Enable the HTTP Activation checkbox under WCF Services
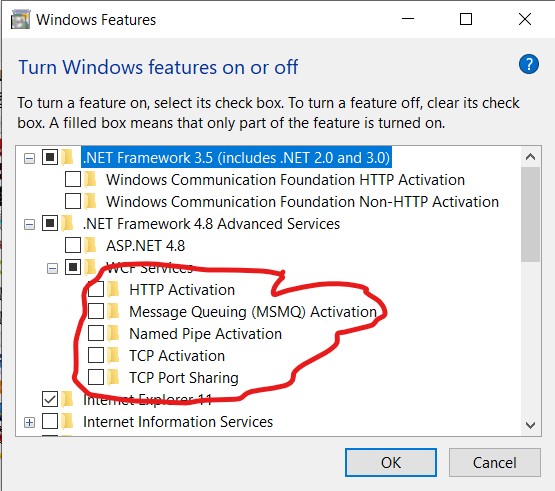555x491 pixels. click(96, 289)
